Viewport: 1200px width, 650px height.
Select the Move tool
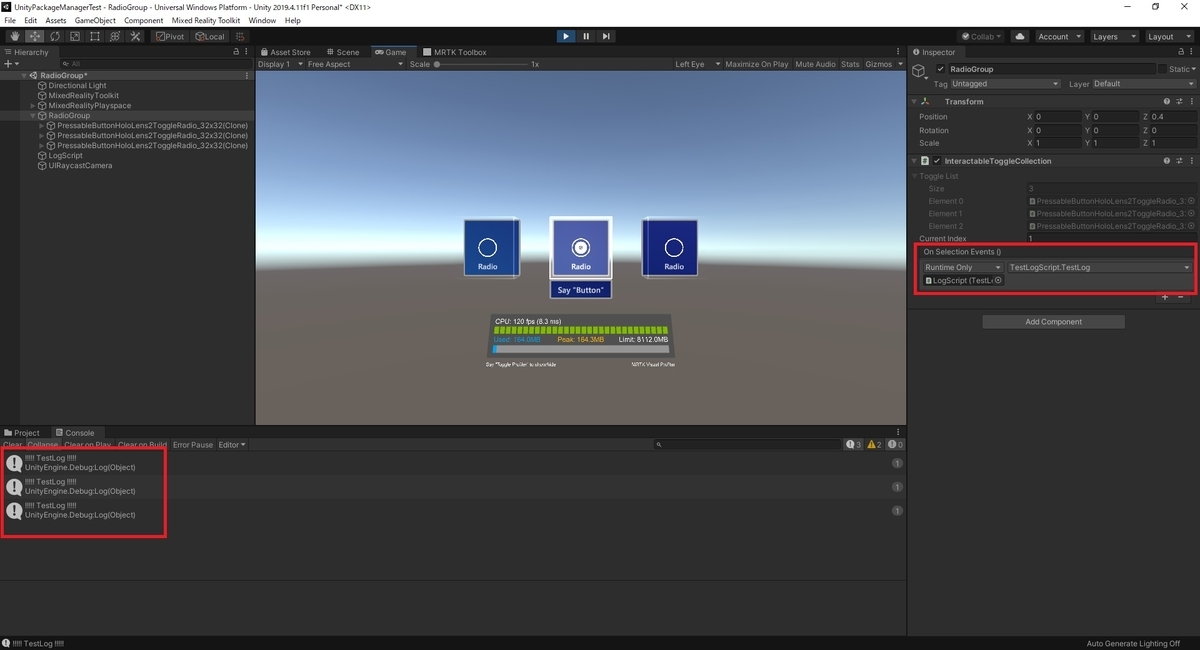pyautogui.click(x=34, y=37)
